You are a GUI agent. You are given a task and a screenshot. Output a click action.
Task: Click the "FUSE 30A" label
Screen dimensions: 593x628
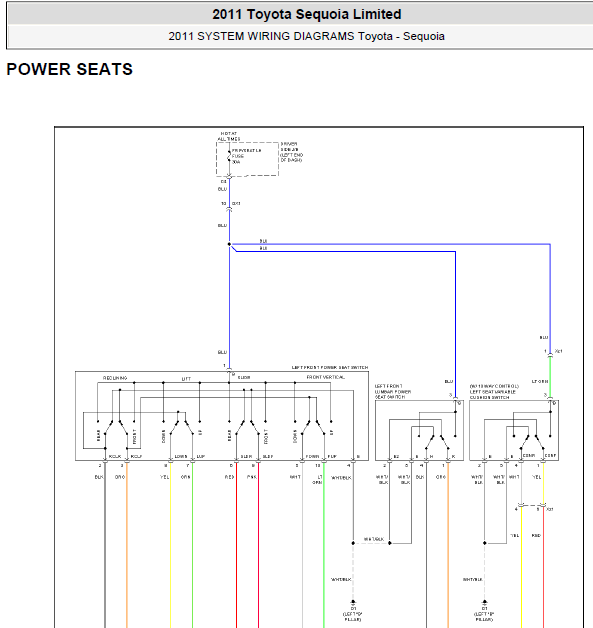coord(238,159)
